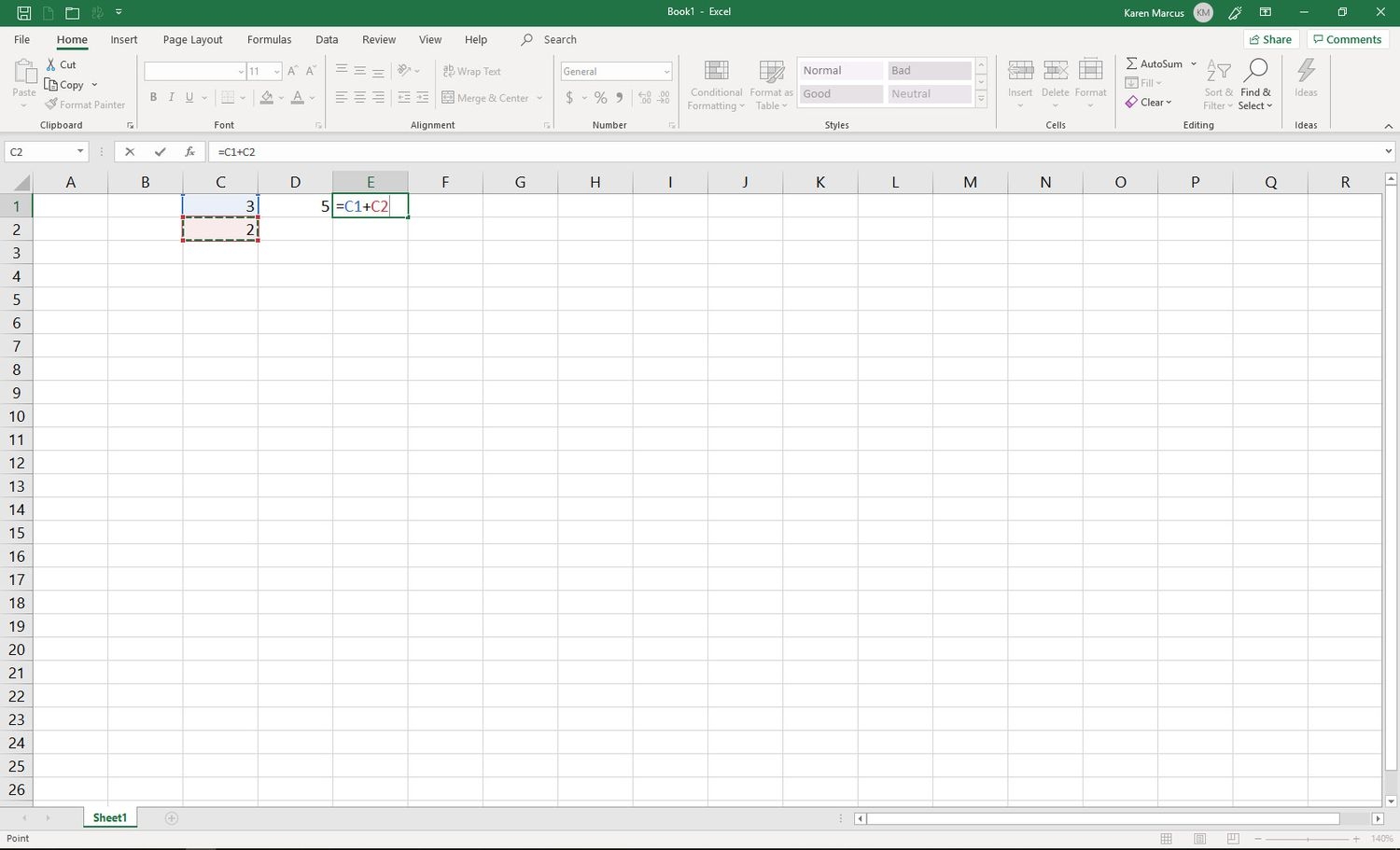The height and width of the screenshot is (850, 1400).
Task: Open the Formulas ribbon tab
Action: click(269, 39)
